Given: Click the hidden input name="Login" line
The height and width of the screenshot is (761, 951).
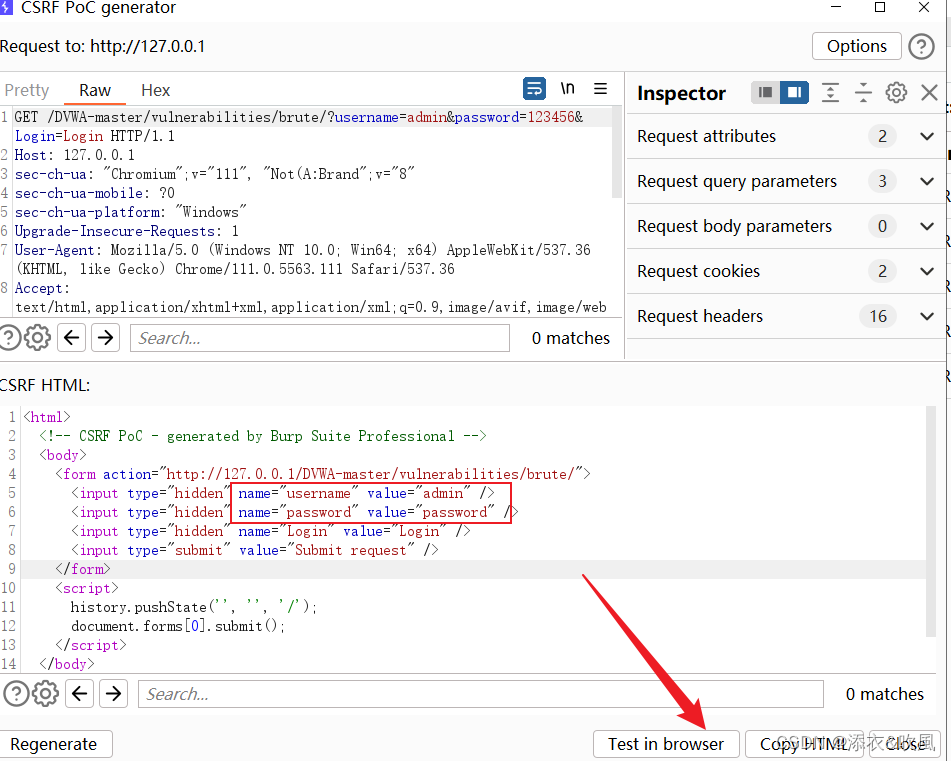Looking at the screenshot, I should click(271, 531).
